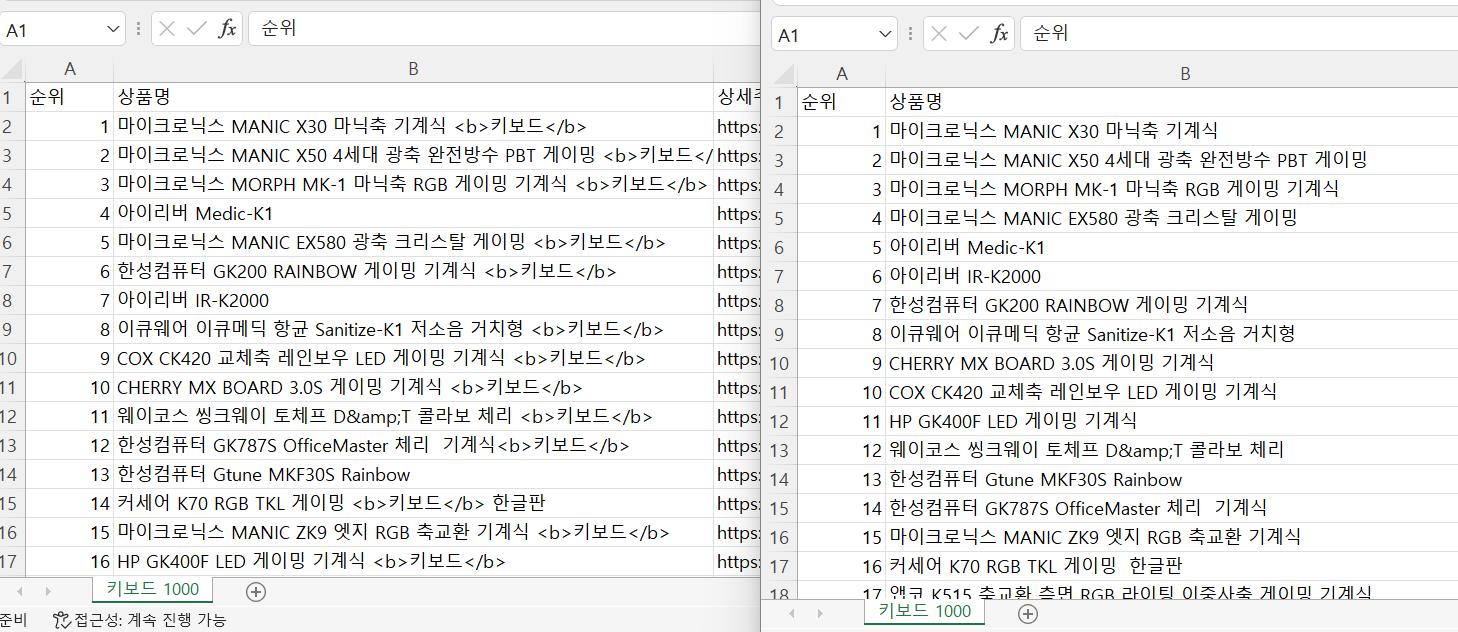Click the Name Box in the left Excel window

pyautogui.click(x=52, y=30)
